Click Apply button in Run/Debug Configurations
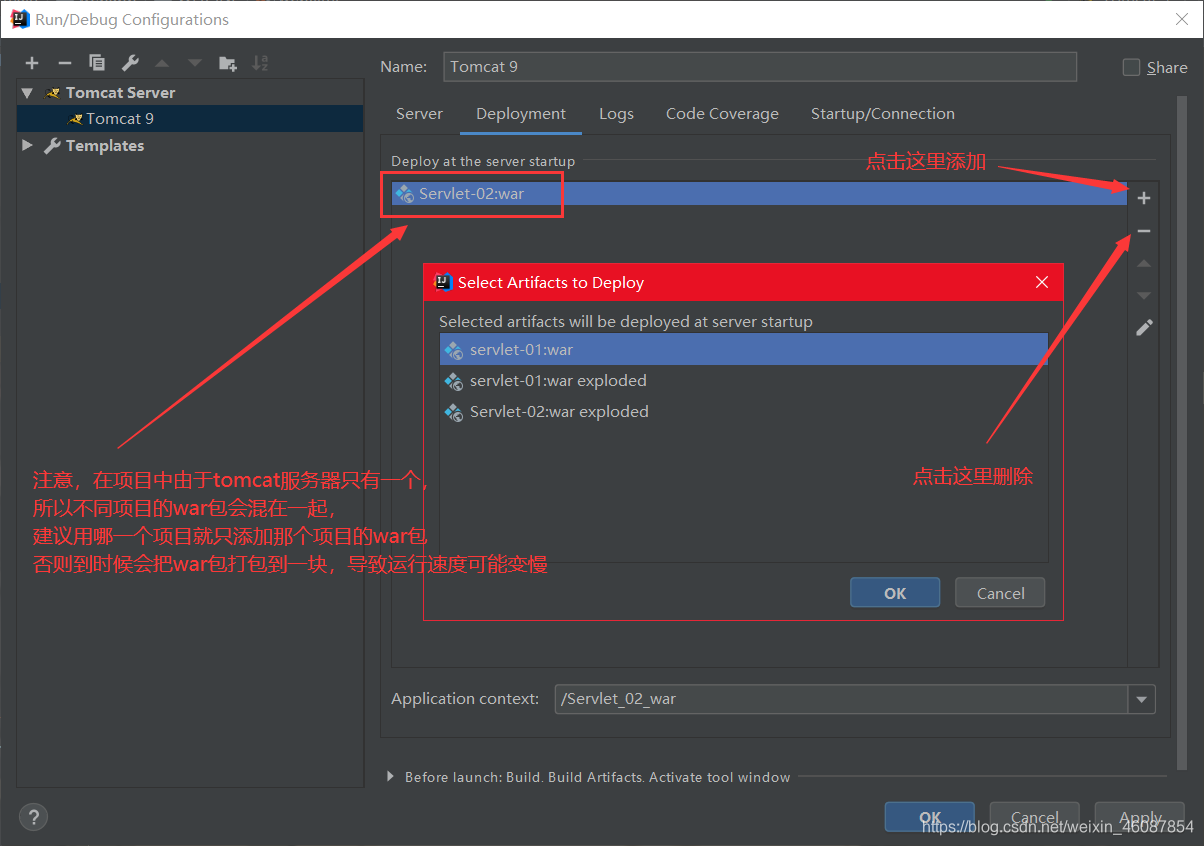Screen dimensions: 1204x846 (x=1140, y=816)
